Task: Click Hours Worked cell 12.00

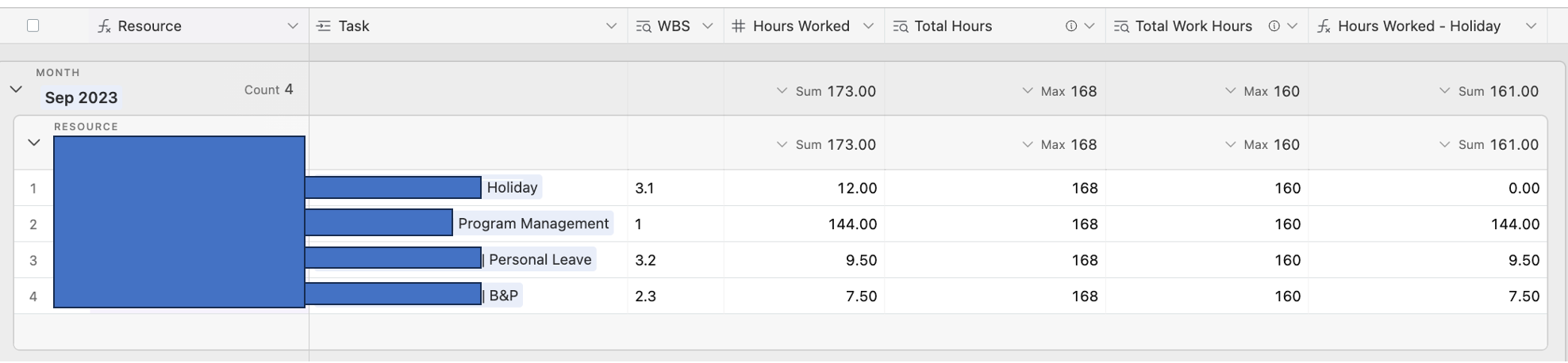Action: tap(804, 188)
